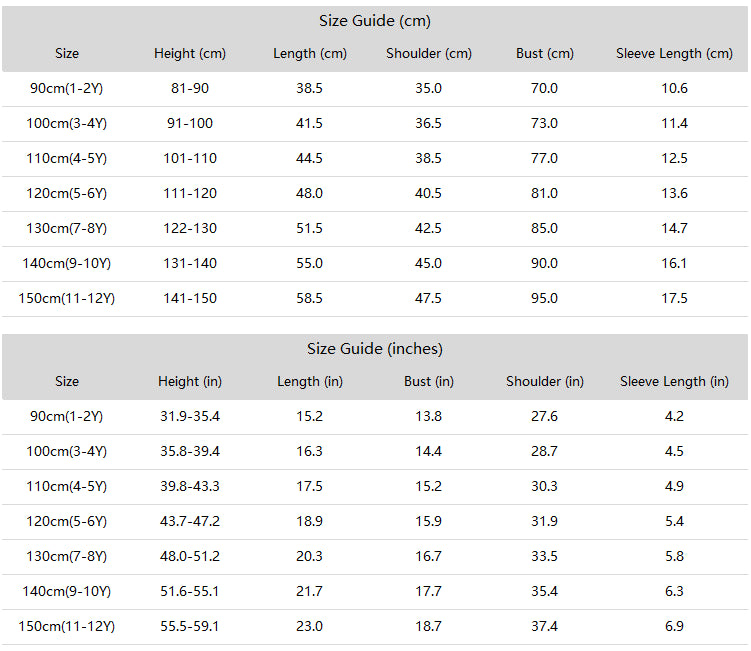Select the Height (cm) column header
751x651 pixels.
(190, 54)
